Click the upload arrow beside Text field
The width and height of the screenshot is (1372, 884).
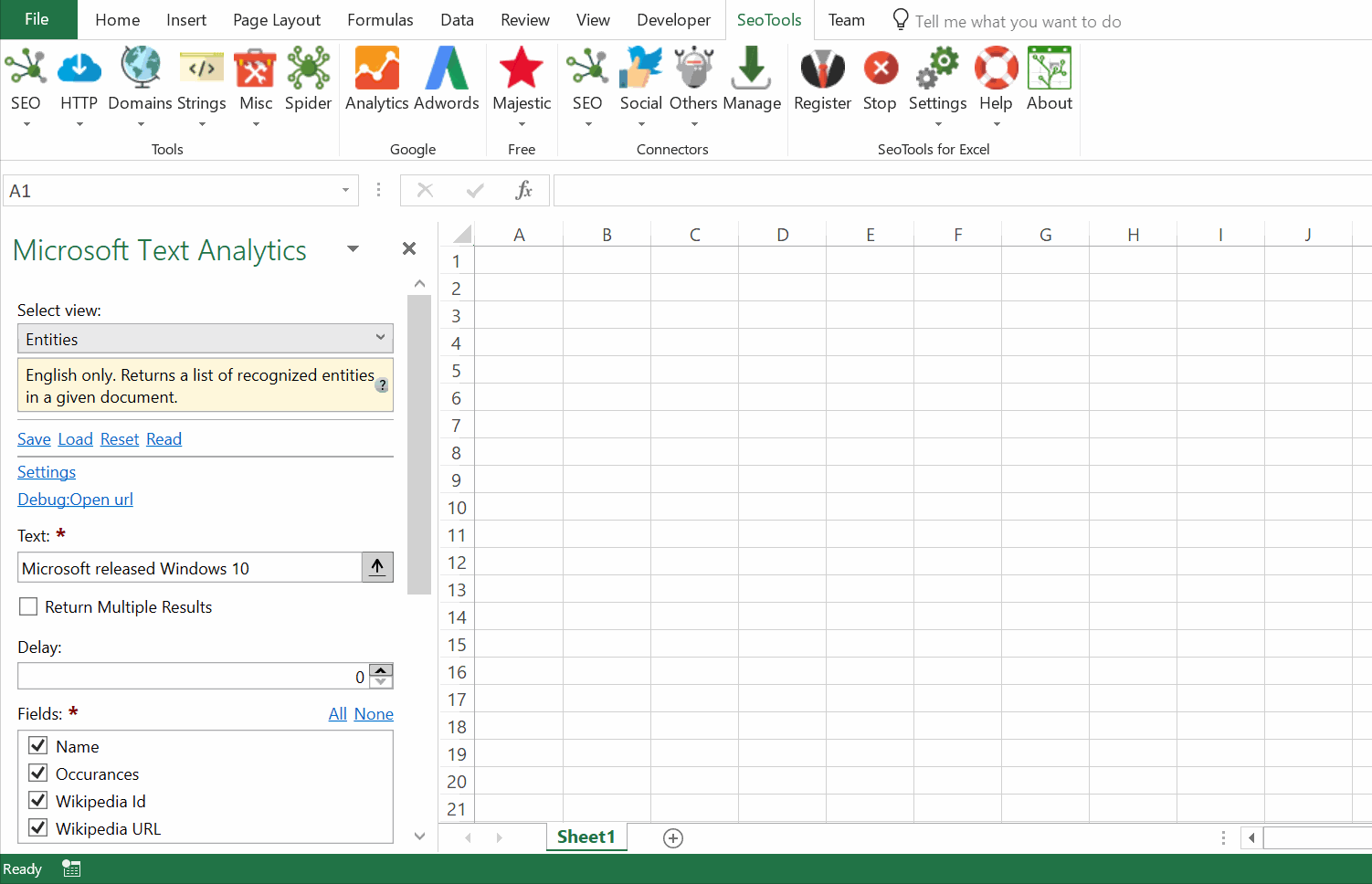coord(377,567)
